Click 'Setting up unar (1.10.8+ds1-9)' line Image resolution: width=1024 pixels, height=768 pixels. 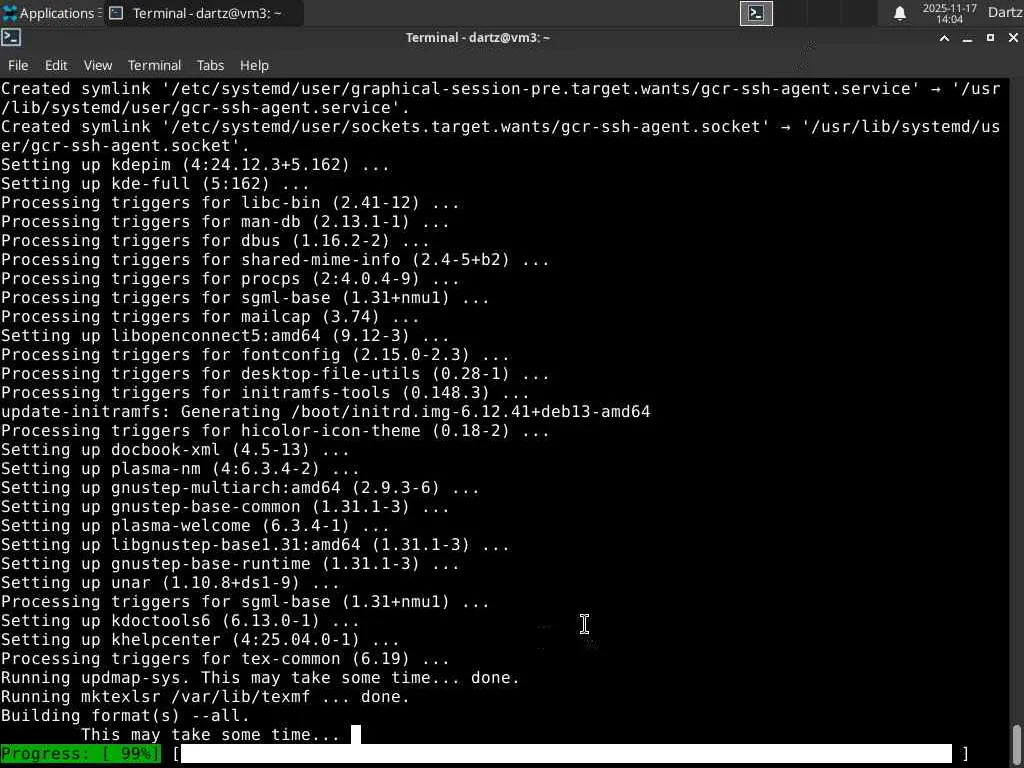[170, 583]
